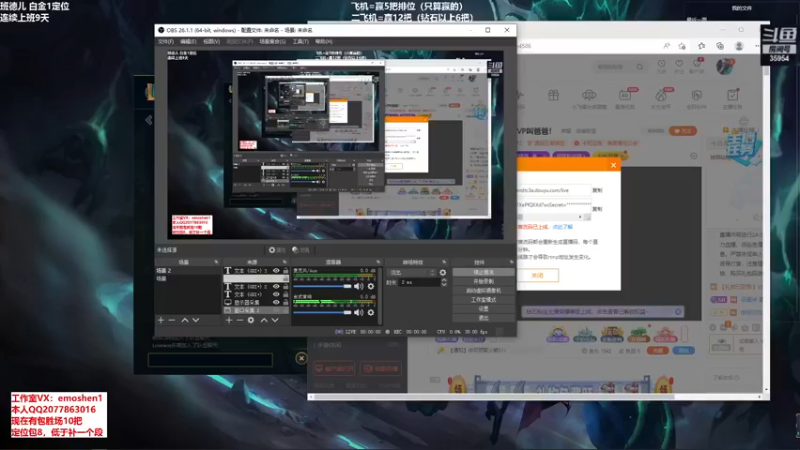
Task: Move the scene up with the up arrow
Action: [x=185, y=320]
